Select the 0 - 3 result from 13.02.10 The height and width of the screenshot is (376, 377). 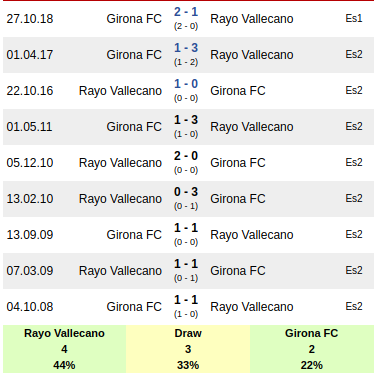click(186, 192)
